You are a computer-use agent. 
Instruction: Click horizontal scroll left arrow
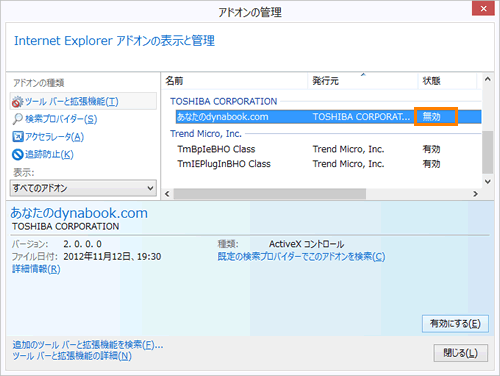(167, 194)
